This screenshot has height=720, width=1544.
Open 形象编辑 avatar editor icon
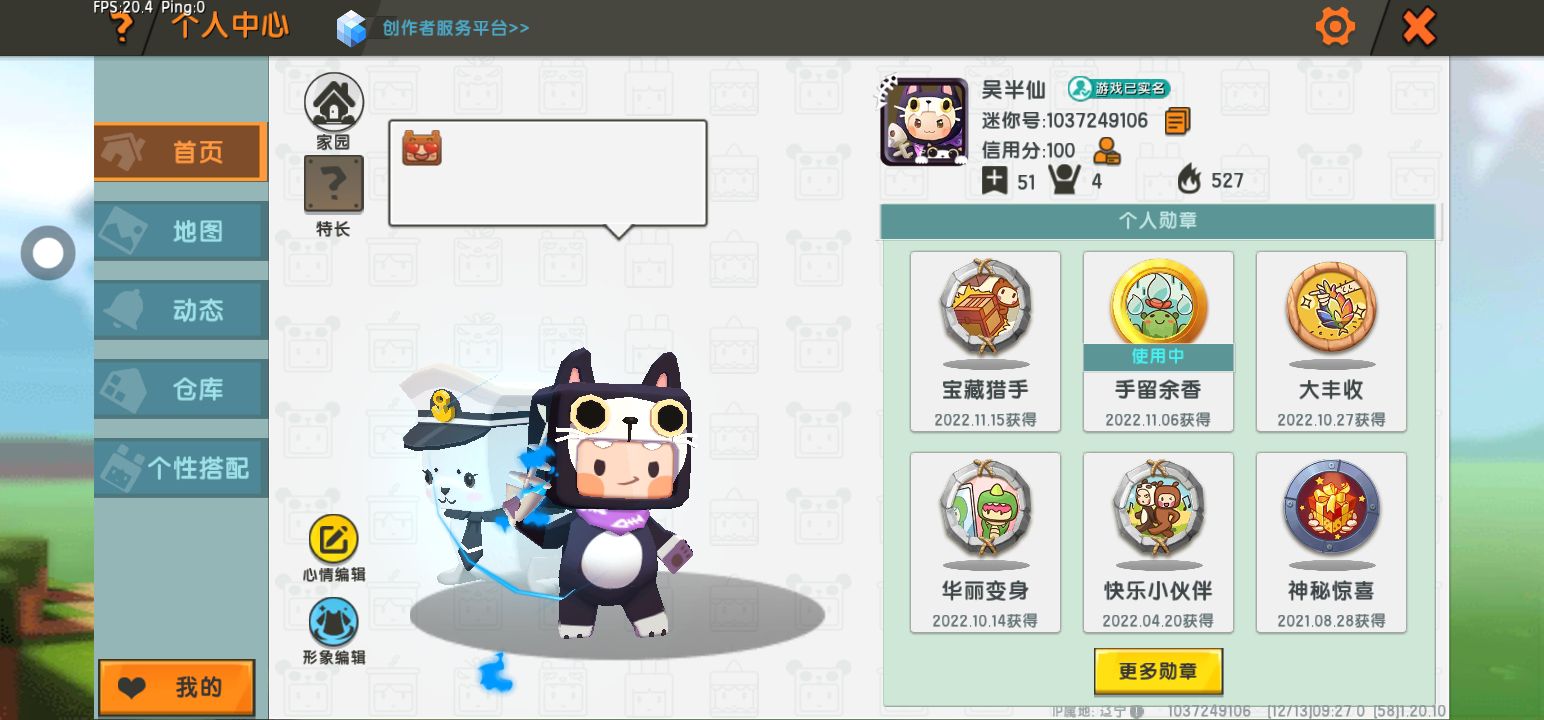tap(333, 622)
